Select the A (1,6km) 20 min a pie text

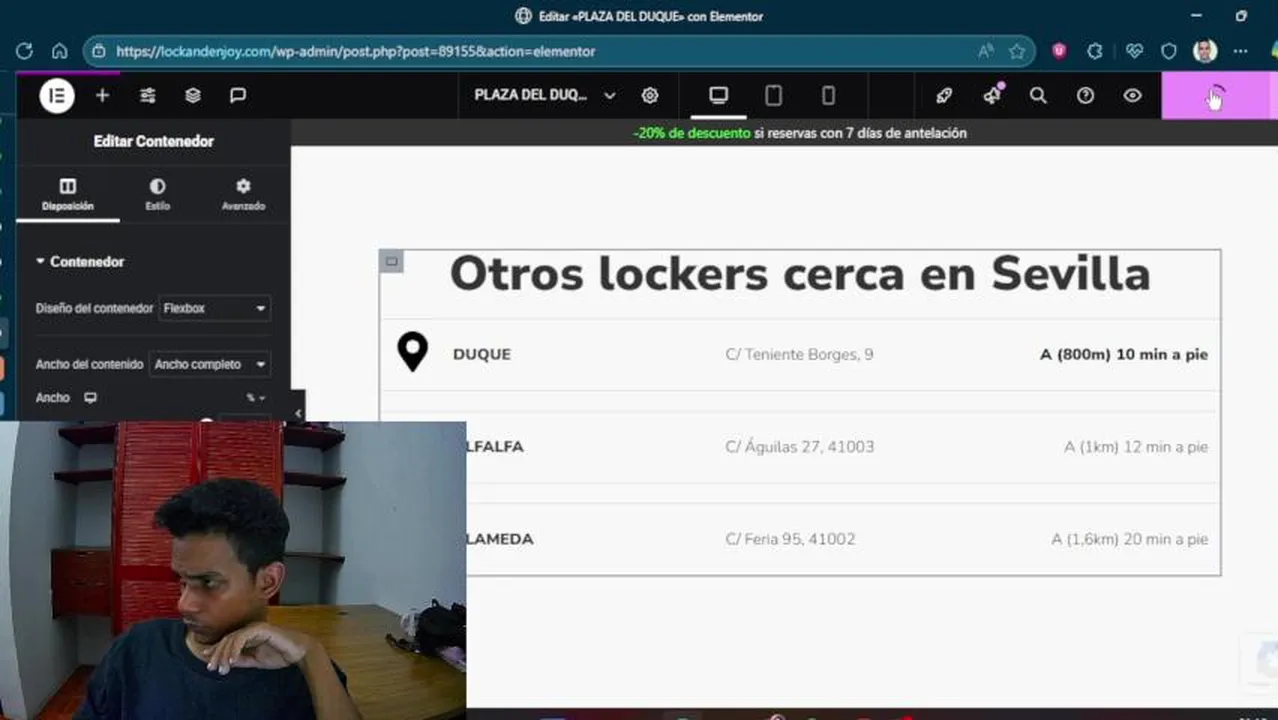click(x=1130, y=539)
